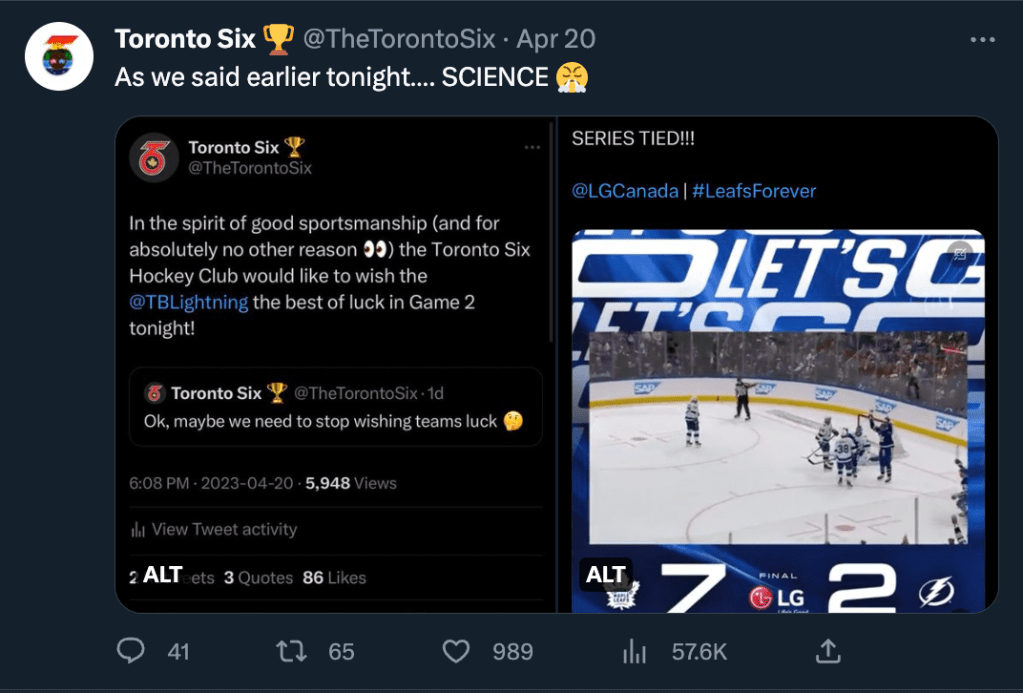The width and height of the screenshot is (1023, 693).
Task: Like the tweet with heart icon
Action: [456, 651]
